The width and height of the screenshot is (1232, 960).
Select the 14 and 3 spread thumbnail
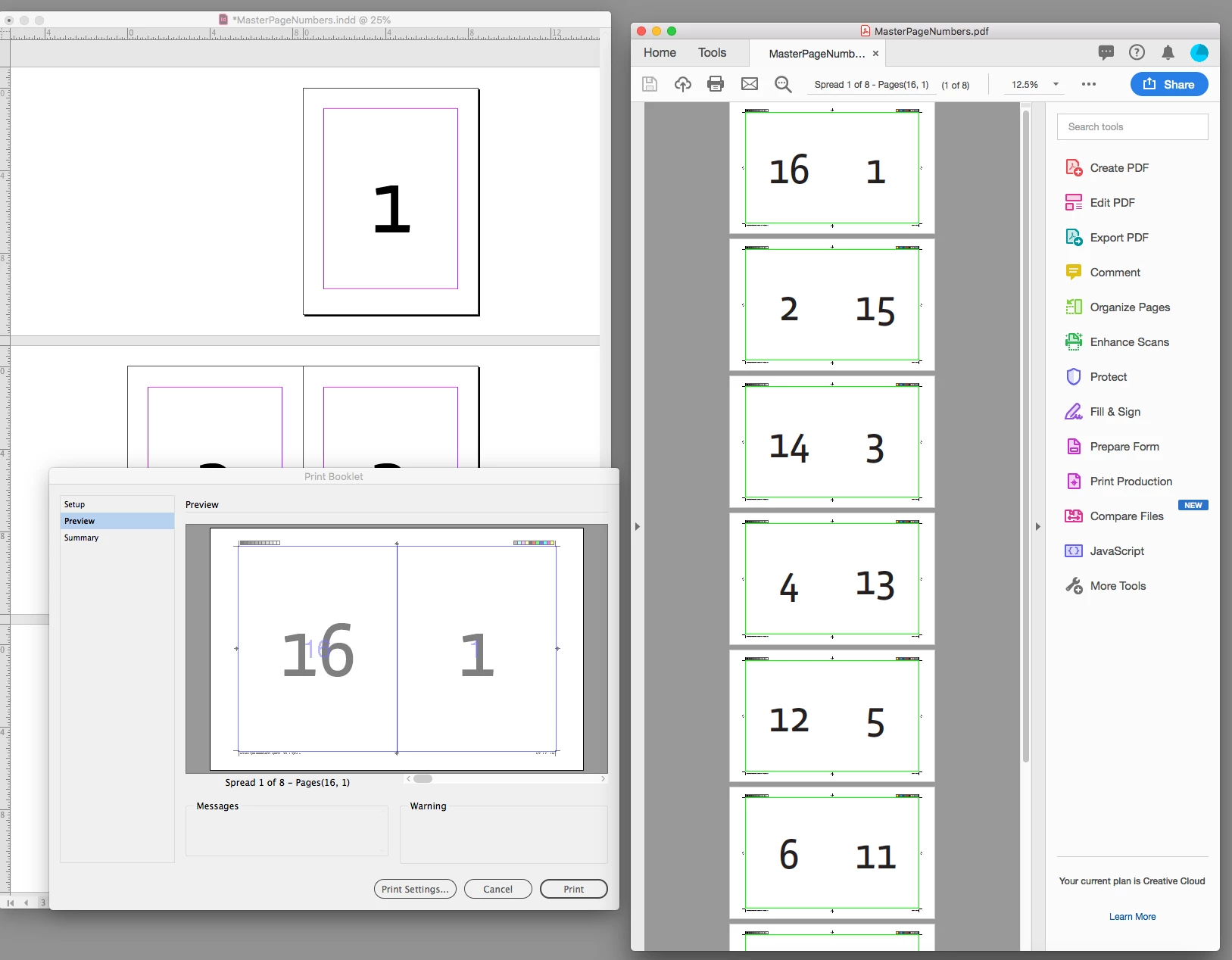832,442
